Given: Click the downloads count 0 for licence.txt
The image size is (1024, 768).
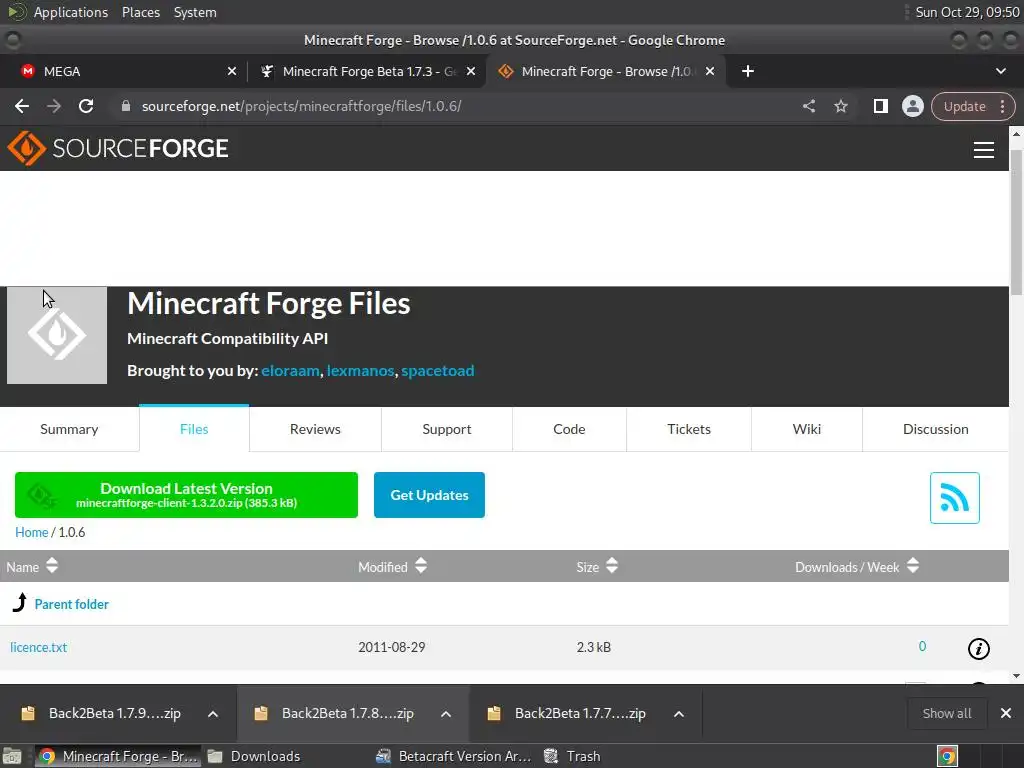Looking at the screenshot, I should click(x=922, y=647).
